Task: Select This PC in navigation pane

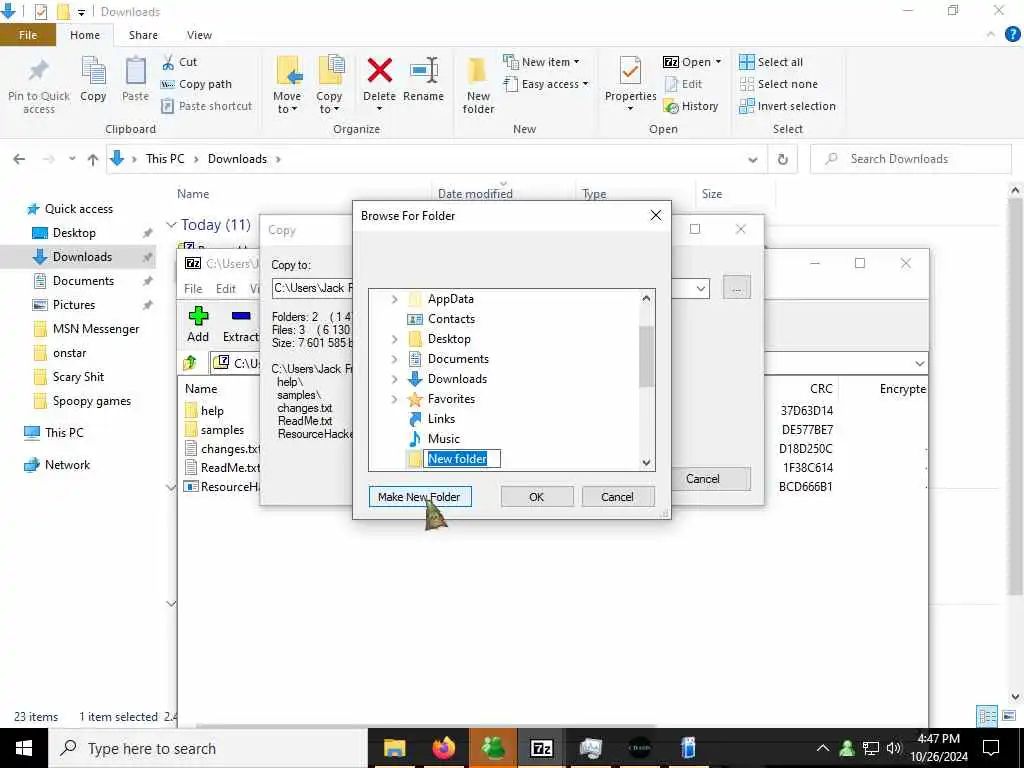Action: (x=64, y=432)
